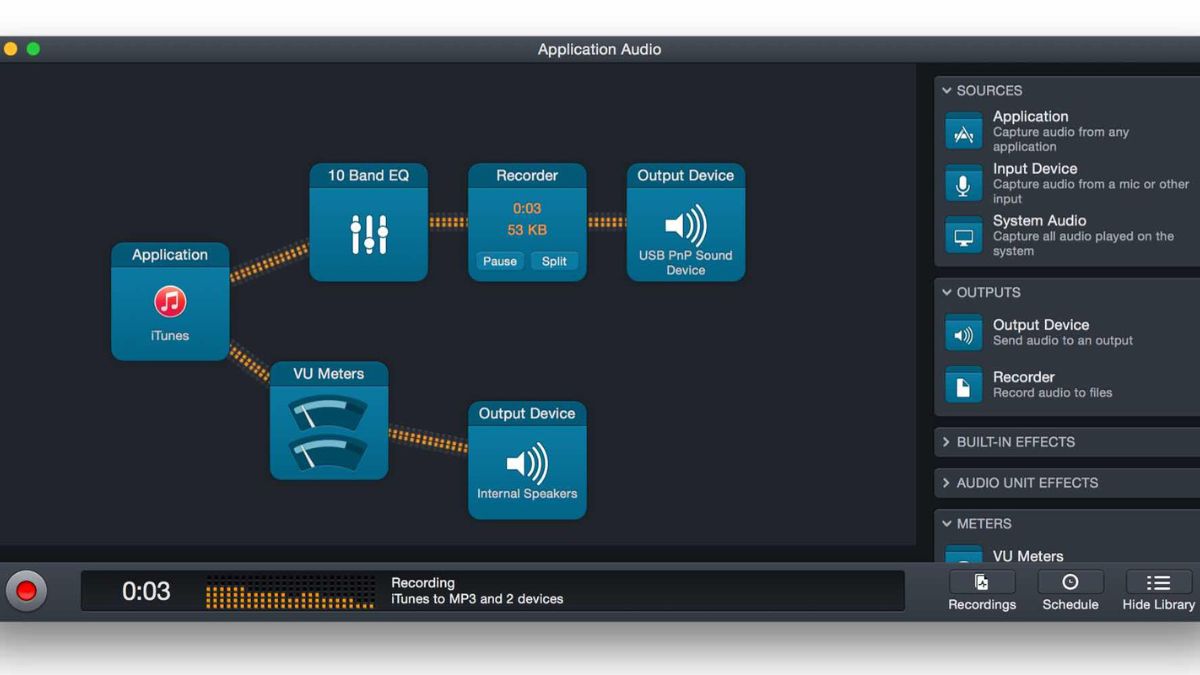1200x675 pixels.
Task: Pause the recording in Recorder block
Action: point(500,262)
